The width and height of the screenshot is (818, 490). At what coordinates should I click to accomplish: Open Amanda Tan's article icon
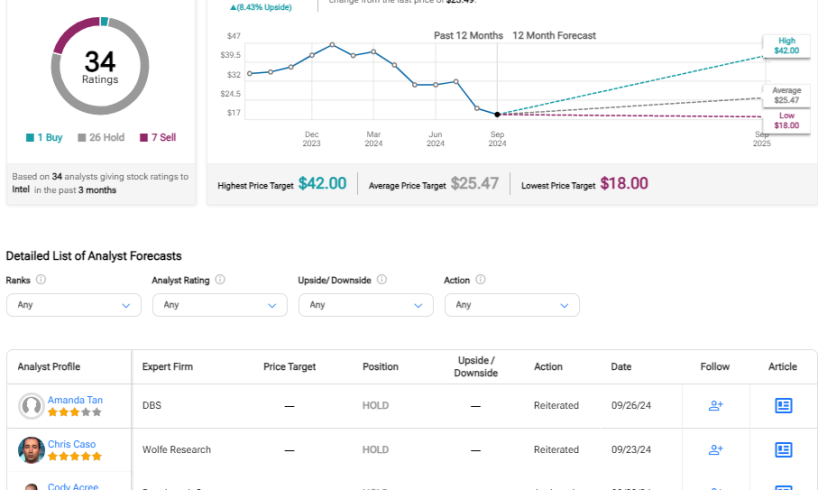[x=783, y=406]
